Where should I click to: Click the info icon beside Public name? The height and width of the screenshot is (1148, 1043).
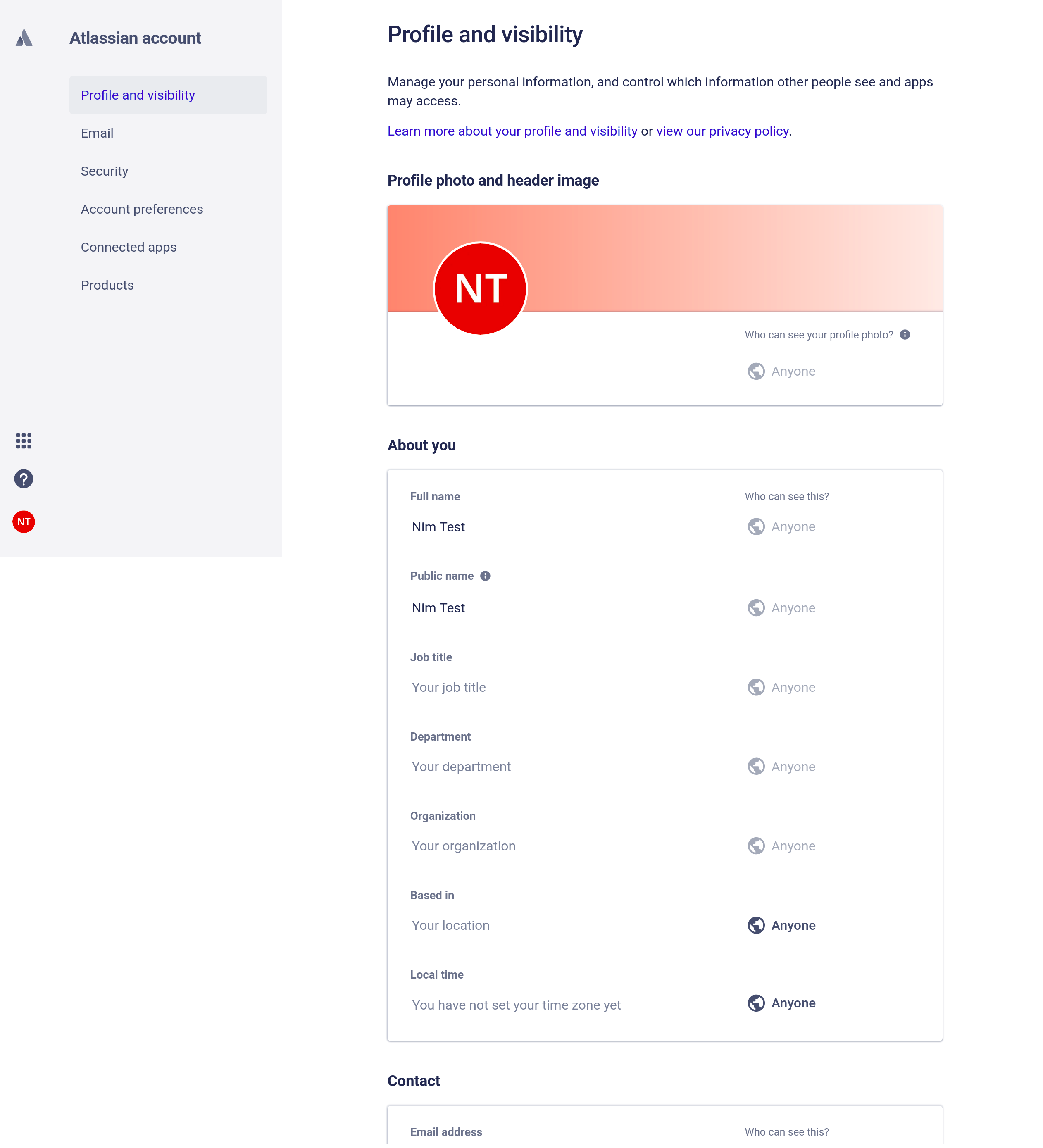[485, 576]
